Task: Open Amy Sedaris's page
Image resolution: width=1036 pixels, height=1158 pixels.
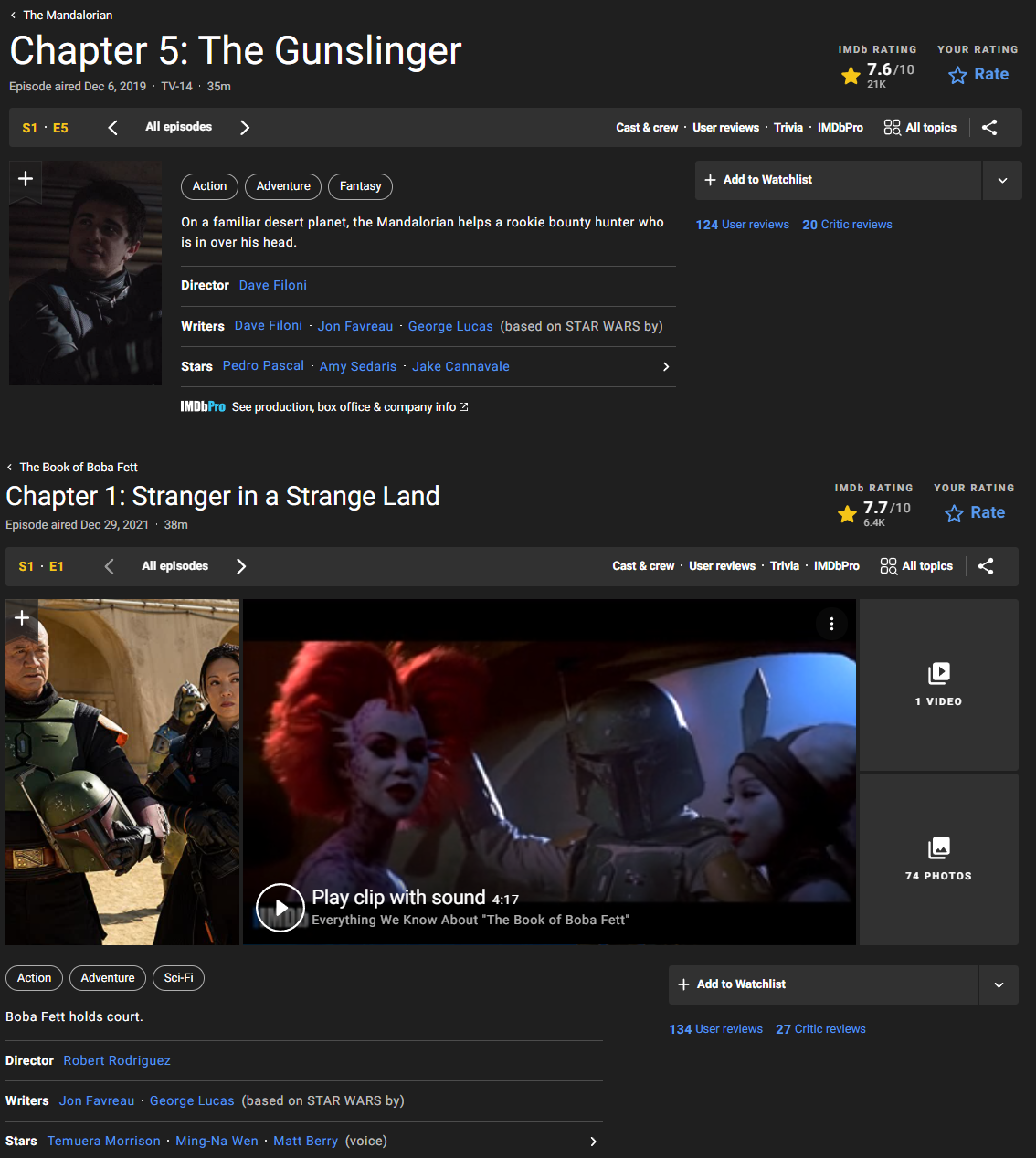Action: [358, 366]
